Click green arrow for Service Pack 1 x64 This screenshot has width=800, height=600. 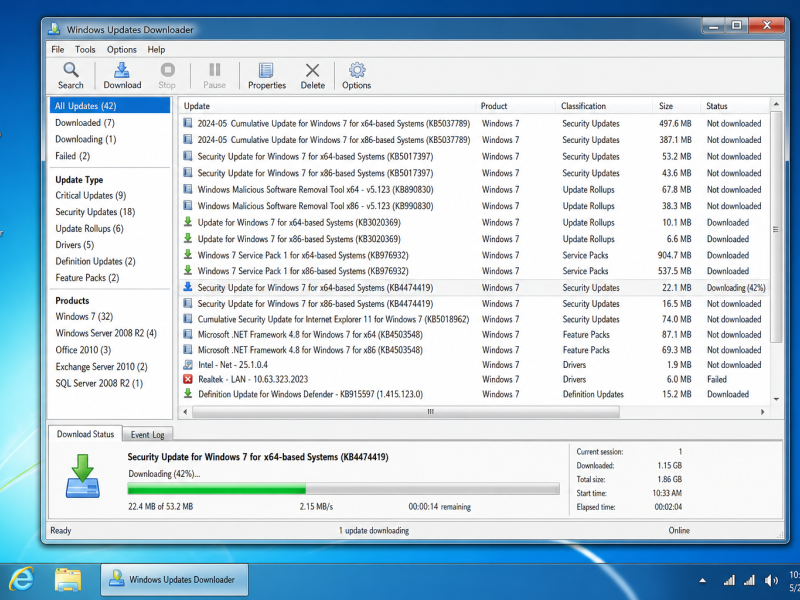point(188,255)
